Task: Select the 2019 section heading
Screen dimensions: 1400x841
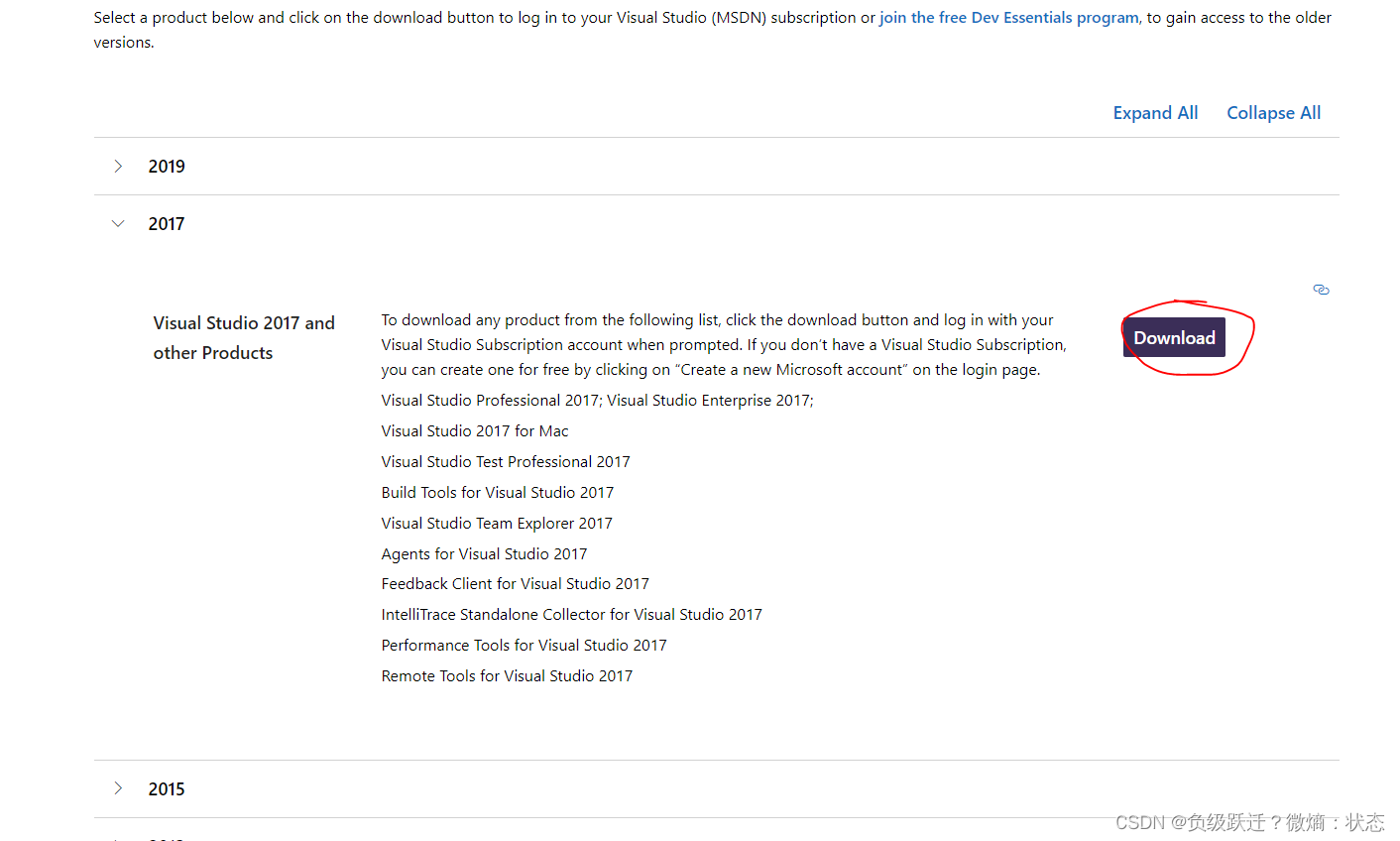Action: pyautogui.click(x=167, y=167)
